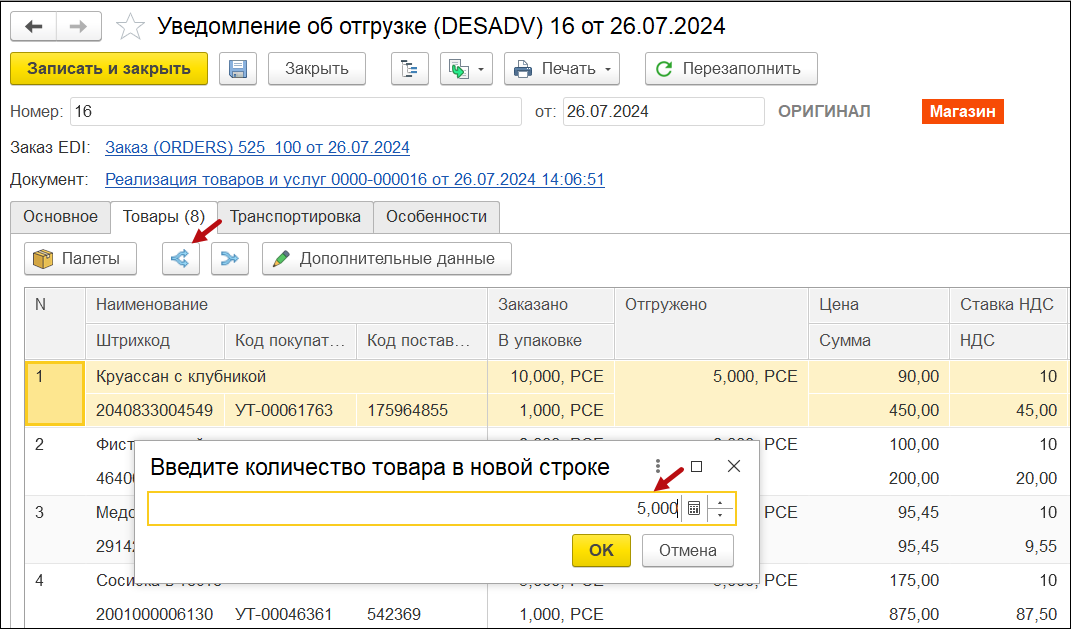Image resolution: width=1071 pixels, height=629 pixels.
Task: Go back with the left arrow button
Action: [33, 27]
